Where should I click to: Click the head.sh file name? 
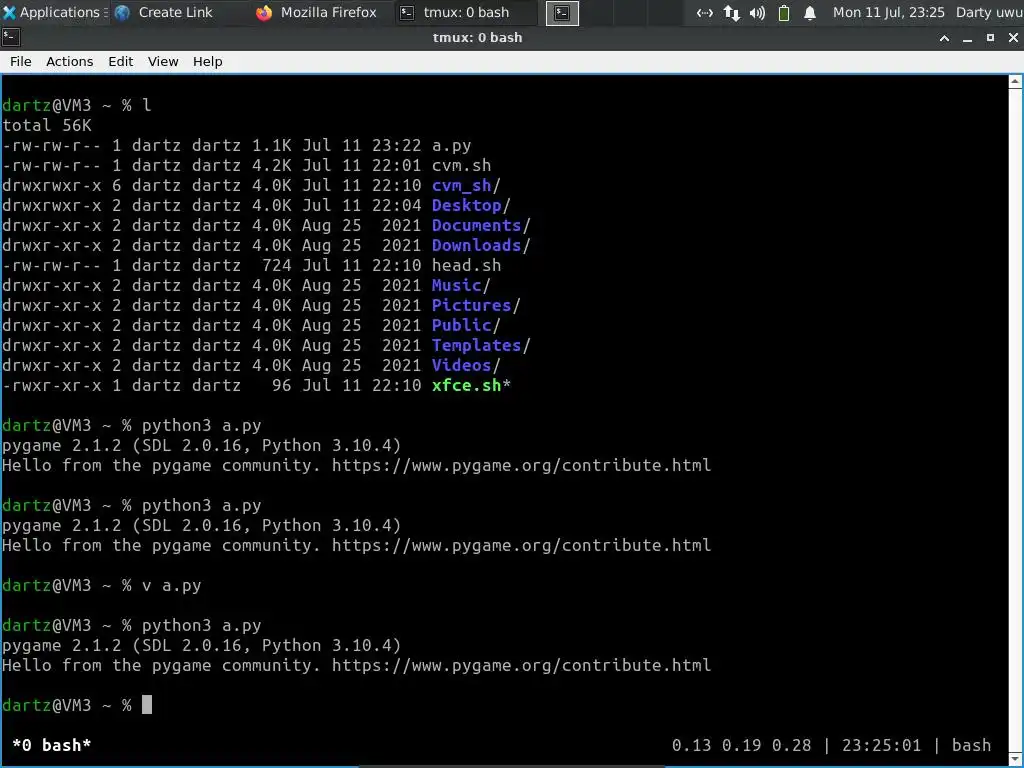click(466, 266)
